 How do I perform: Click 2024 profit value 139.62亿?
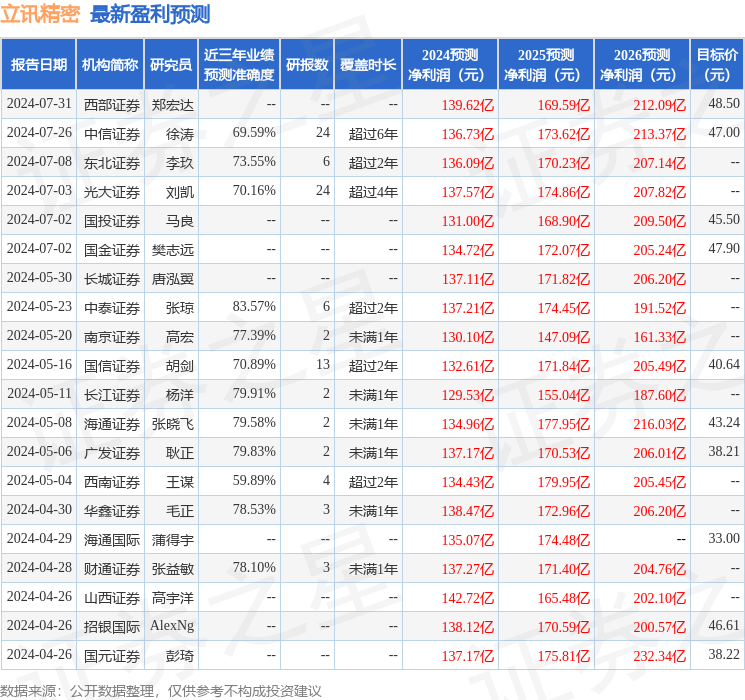click(468, 105)
